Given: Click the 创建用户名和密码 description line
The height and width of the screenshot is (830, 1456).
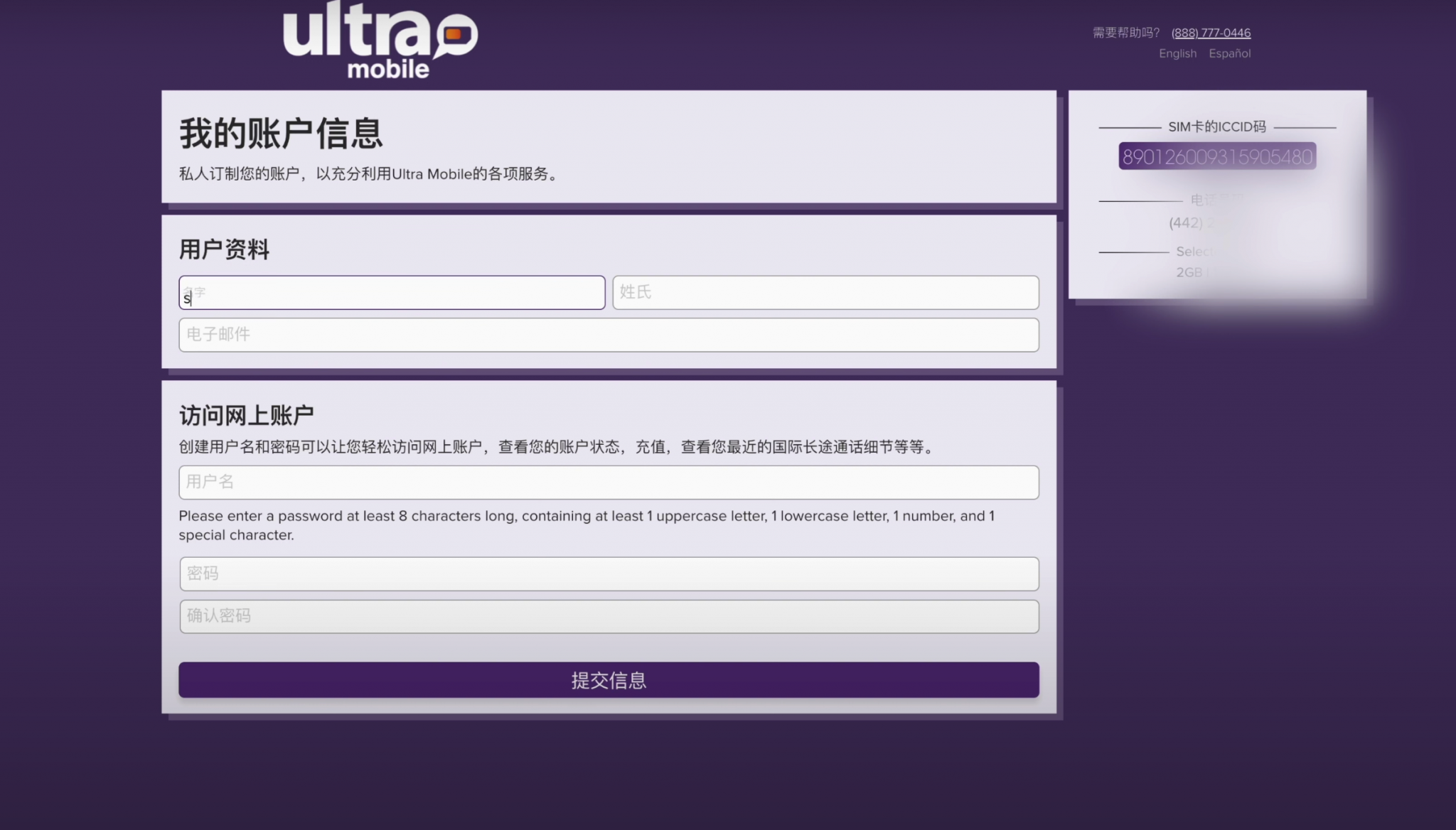Looking at the screenshot, I should (x=556, y=447).
